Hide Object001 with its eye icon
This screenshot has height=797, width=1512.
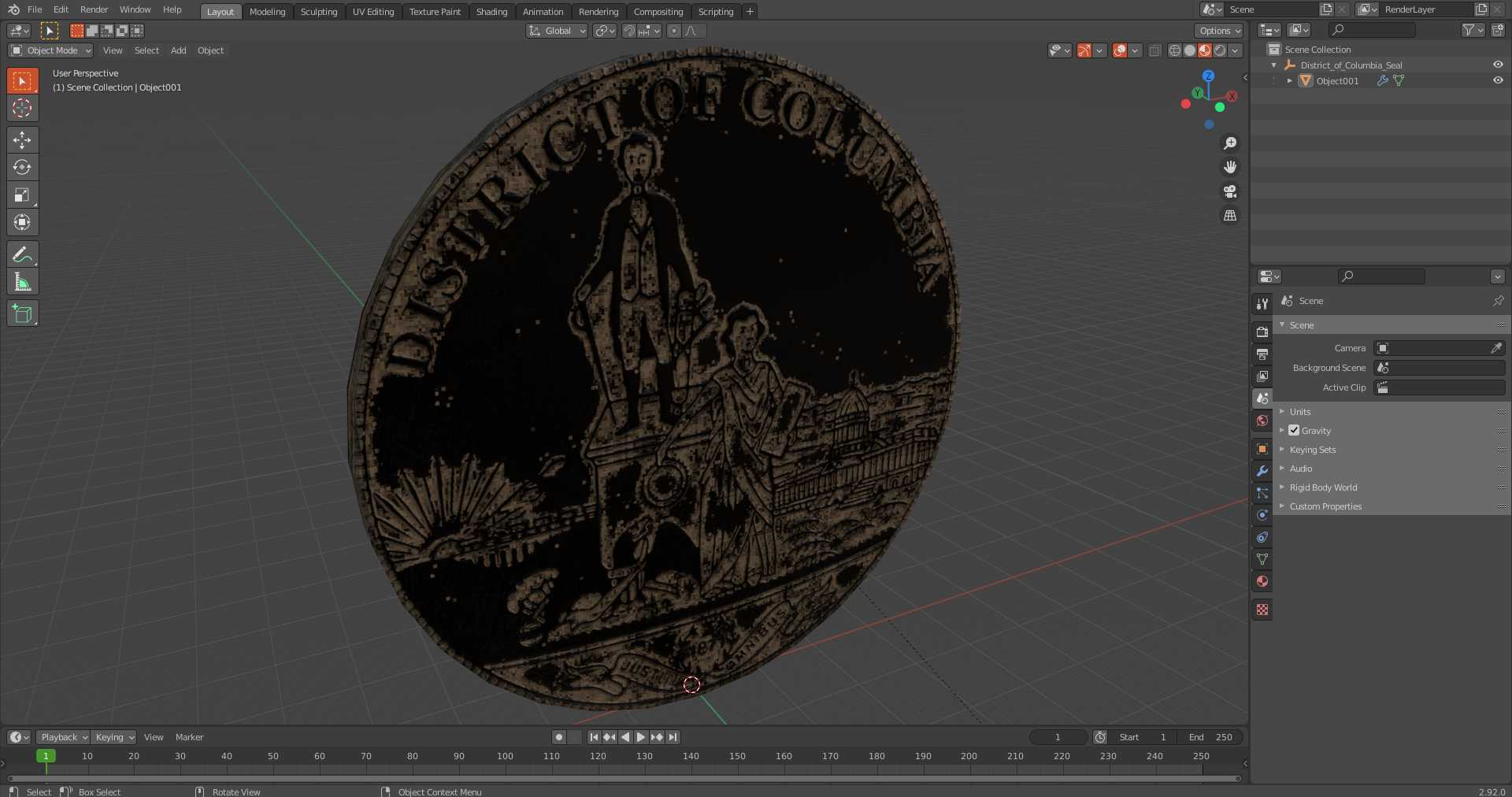[1498, 80]
